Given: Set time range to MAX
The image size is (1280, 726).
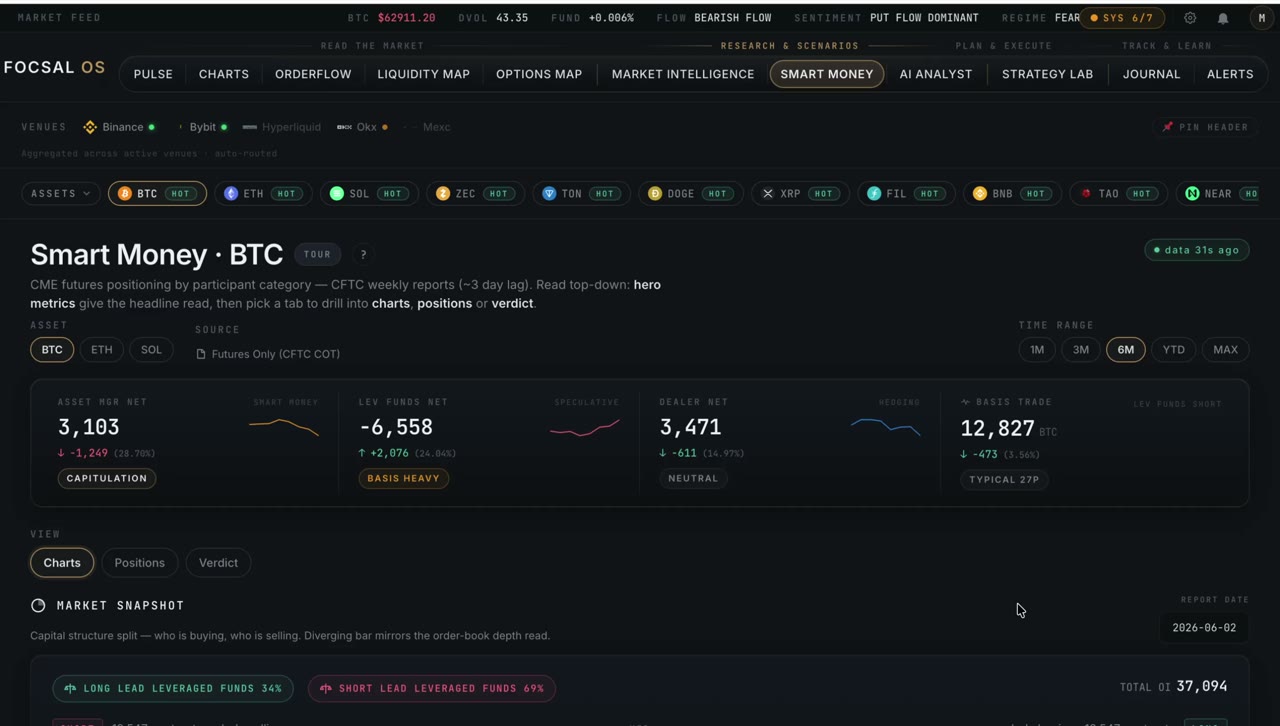Looking at the screenshot, I should (1225, 350).
